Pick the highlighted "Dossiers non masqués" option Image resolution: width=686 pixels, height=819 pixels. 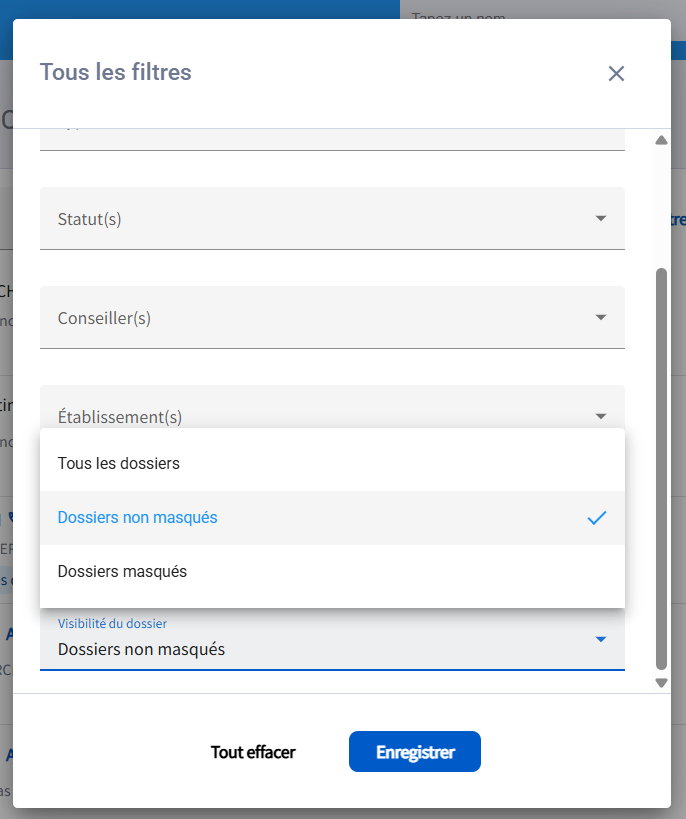click(x=138, y=518)
